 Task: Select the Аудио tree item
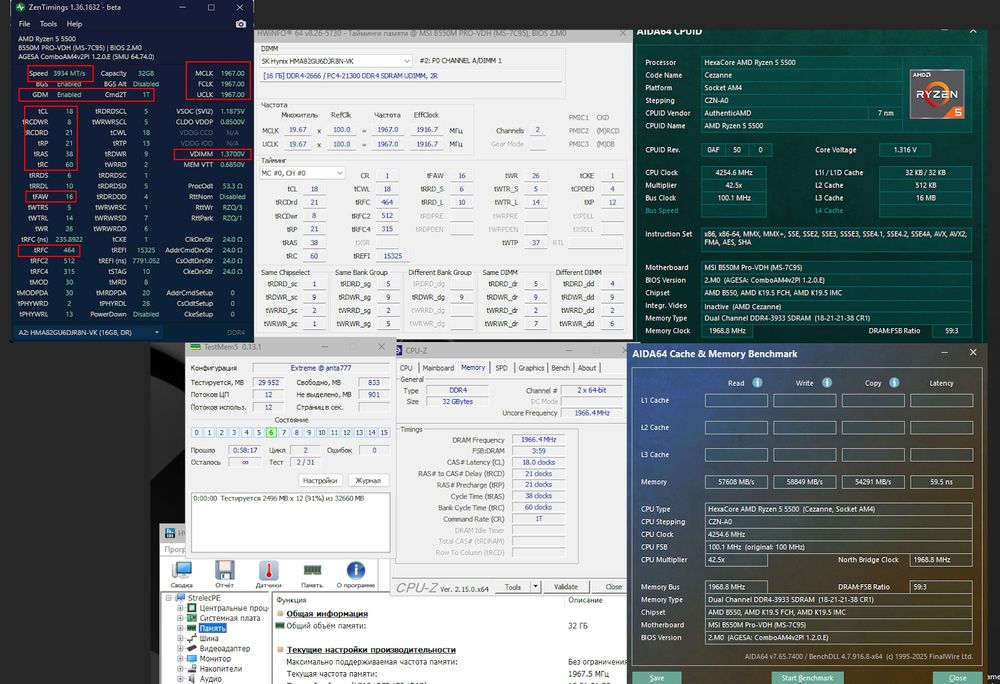pos(210,680)
